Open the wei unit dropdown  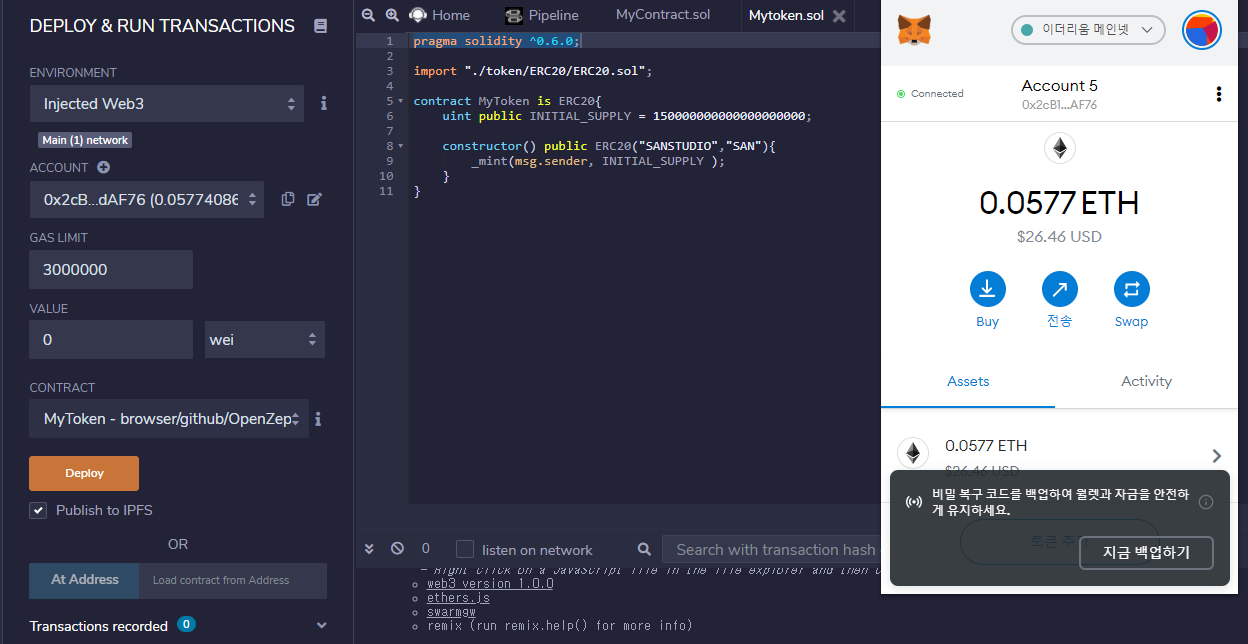coord(265,339)
